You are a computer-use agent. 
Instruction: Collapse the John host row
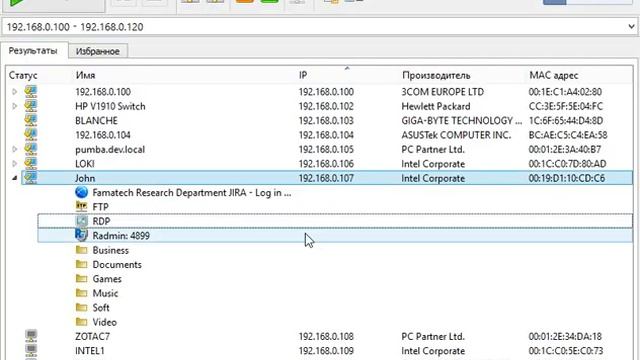pyautogui.click(x=15, y=178)
